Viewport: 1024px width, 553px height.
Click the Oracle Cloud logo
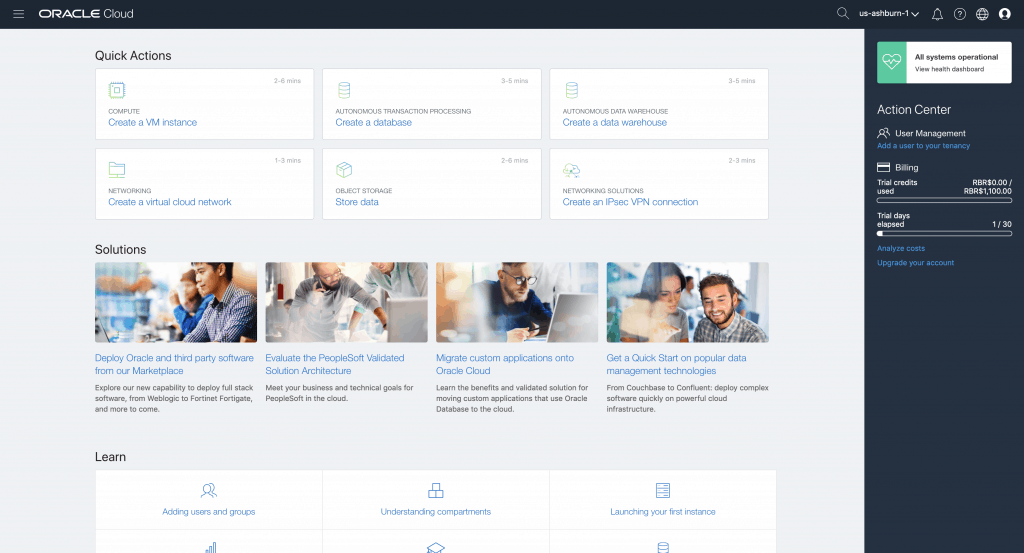click(x=86, y=14)
